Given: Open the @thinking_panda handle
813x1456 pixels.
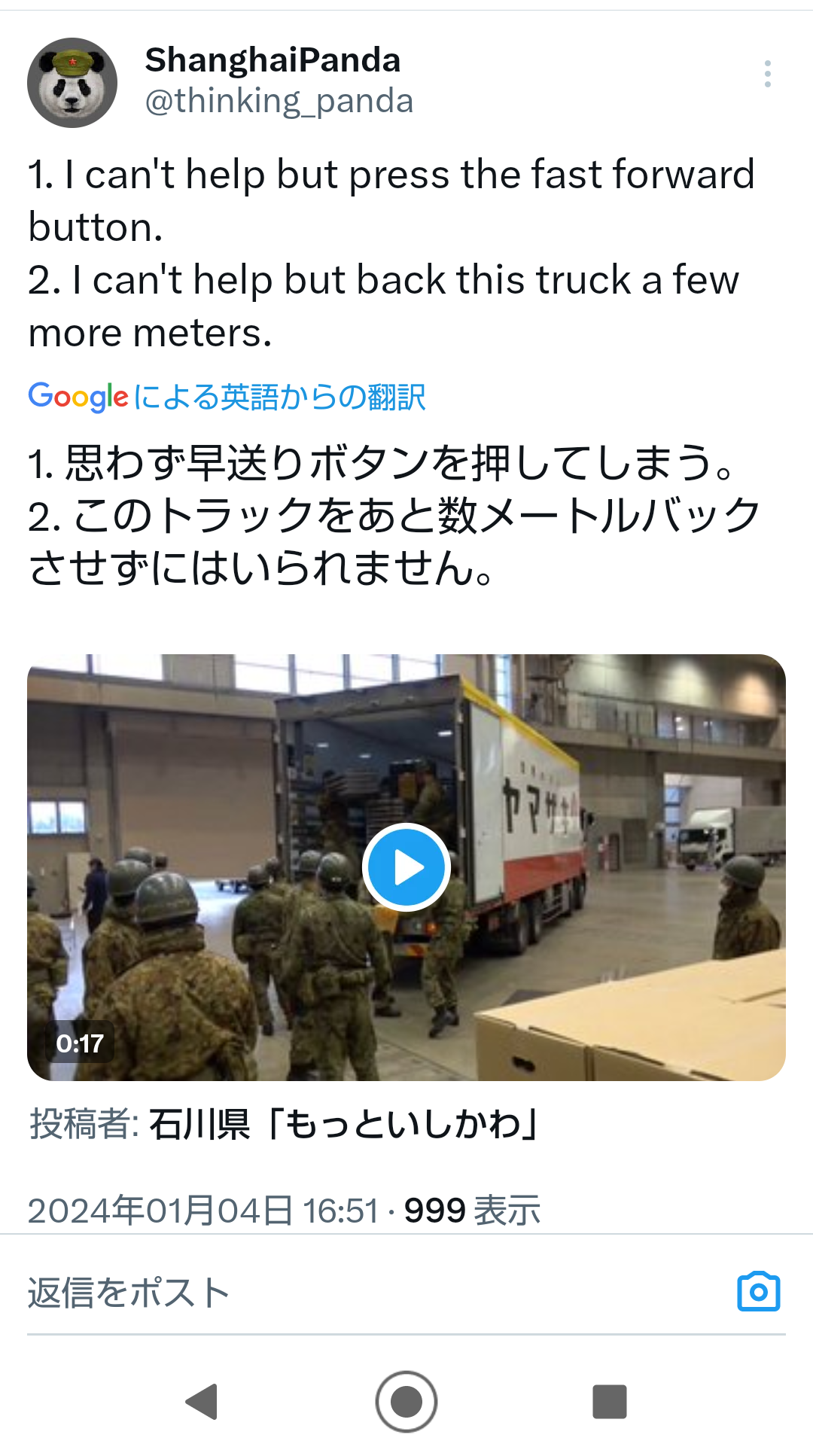Looking at the screenshot, I should pos(279,101).
